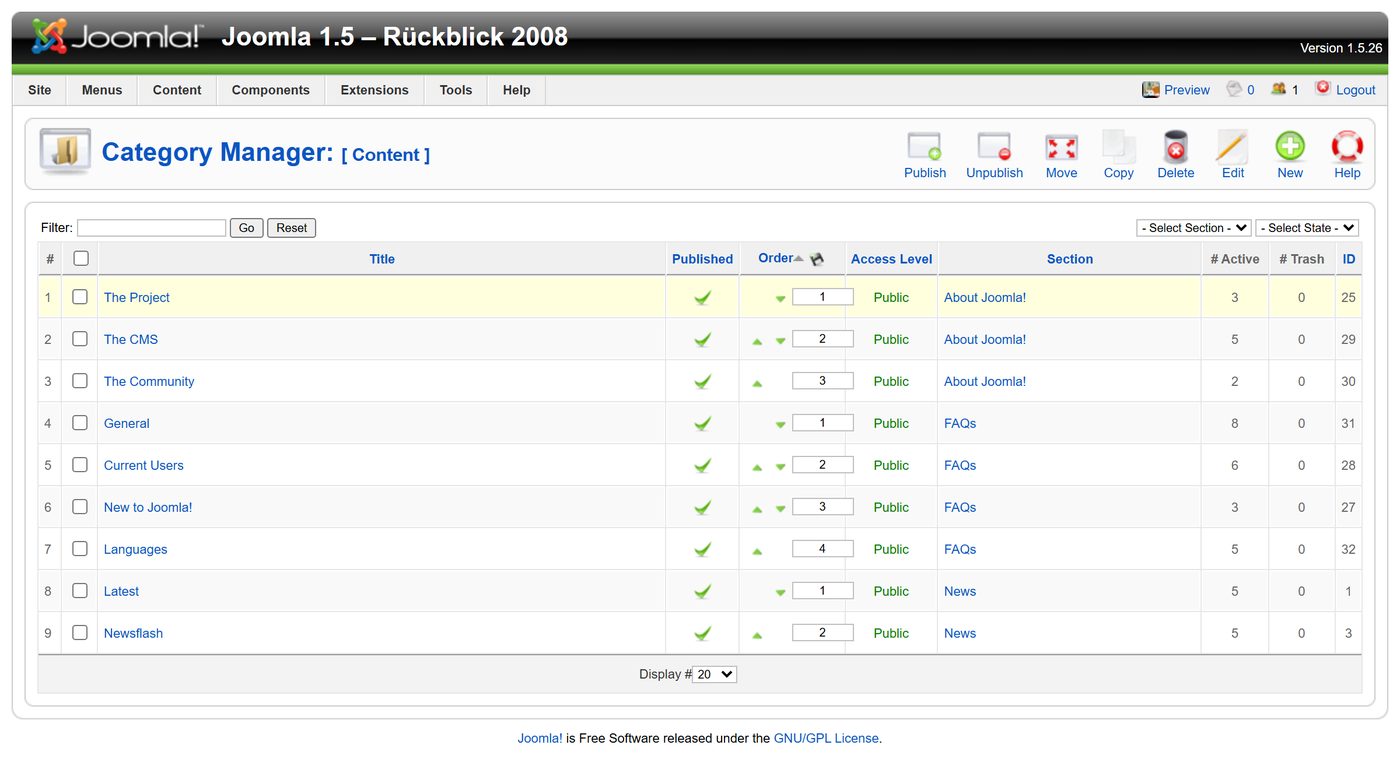This screenshot has height=766, width=1400.
Task: Open the Site menu
Action: (40, 90)
